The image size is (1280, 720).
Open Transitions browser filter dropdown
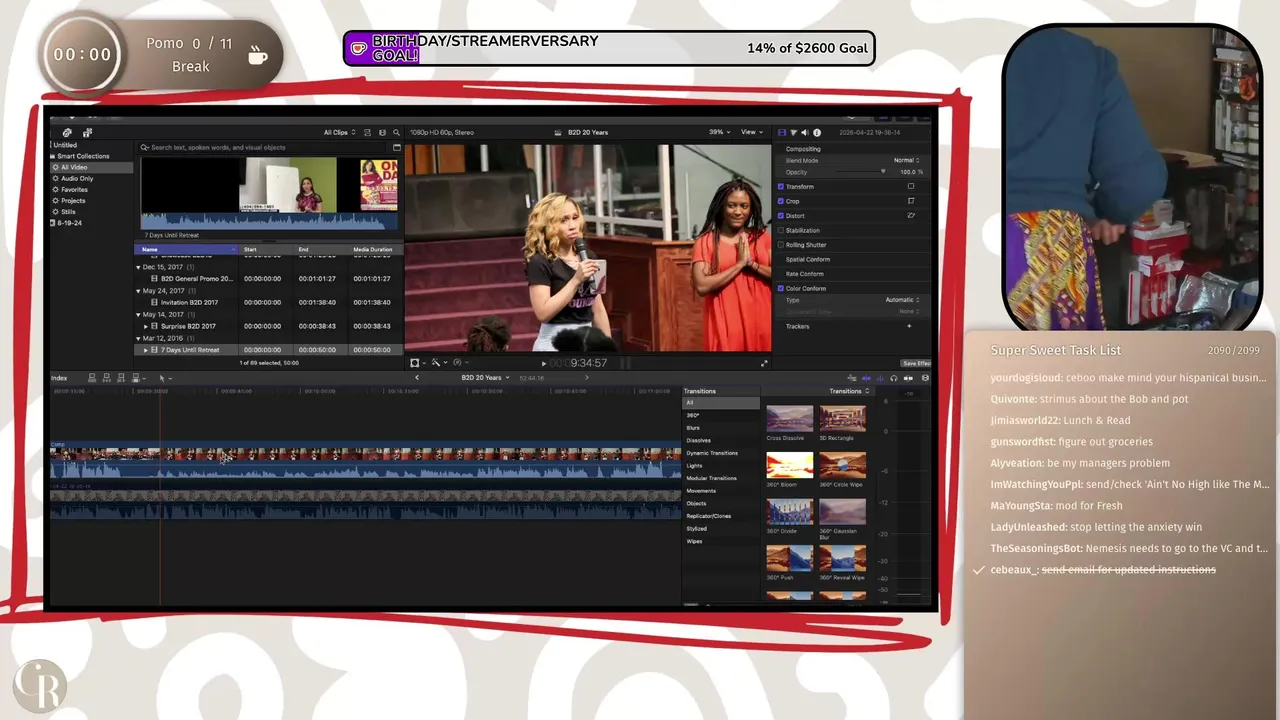849,391
